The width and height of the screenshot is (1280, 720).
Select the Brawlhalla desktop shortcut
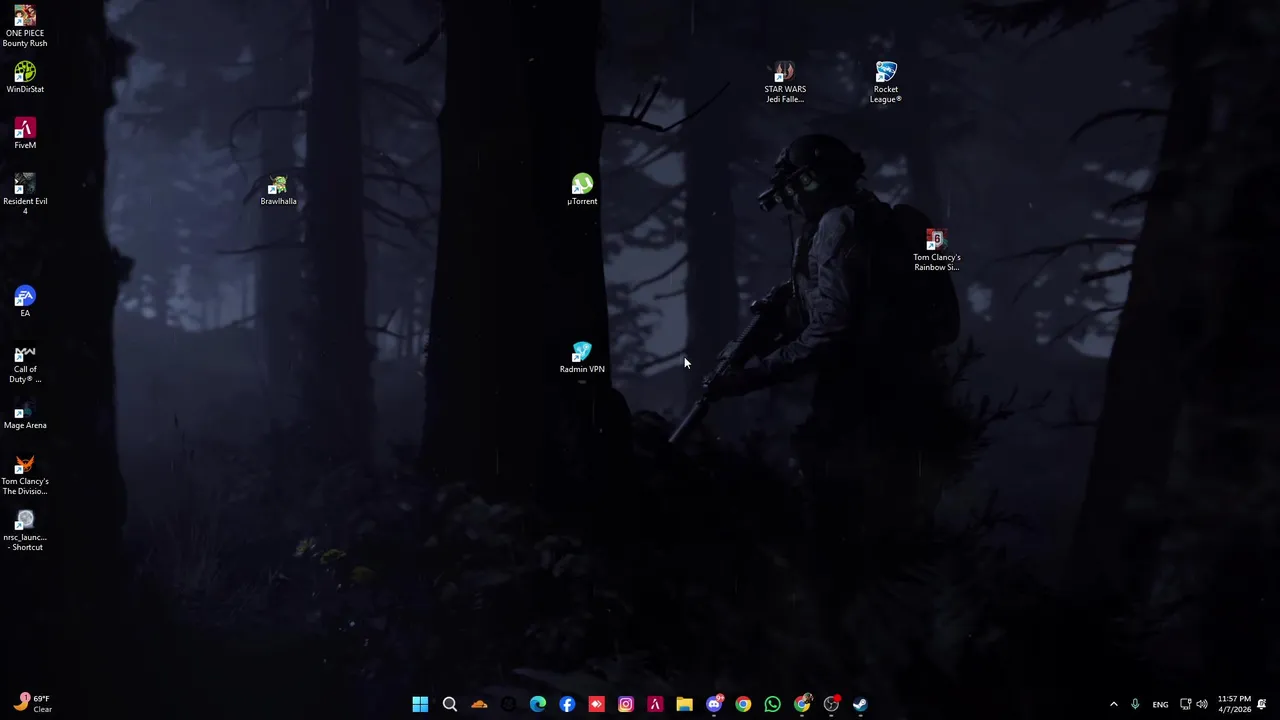[278, 190]
